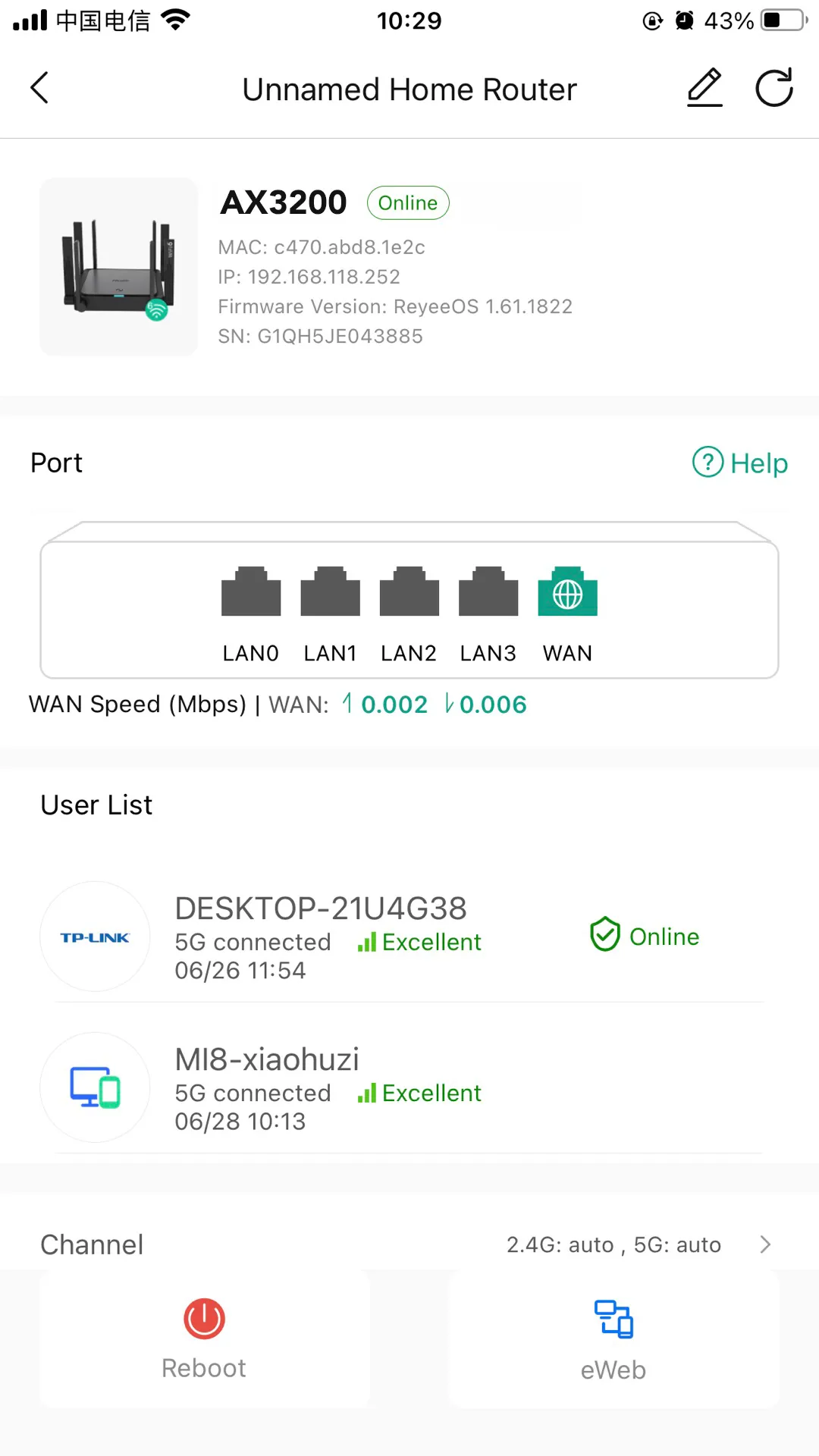Tap the alarm clock status icon
Screen dimensions: 819x1456
[x=685, y=20]
